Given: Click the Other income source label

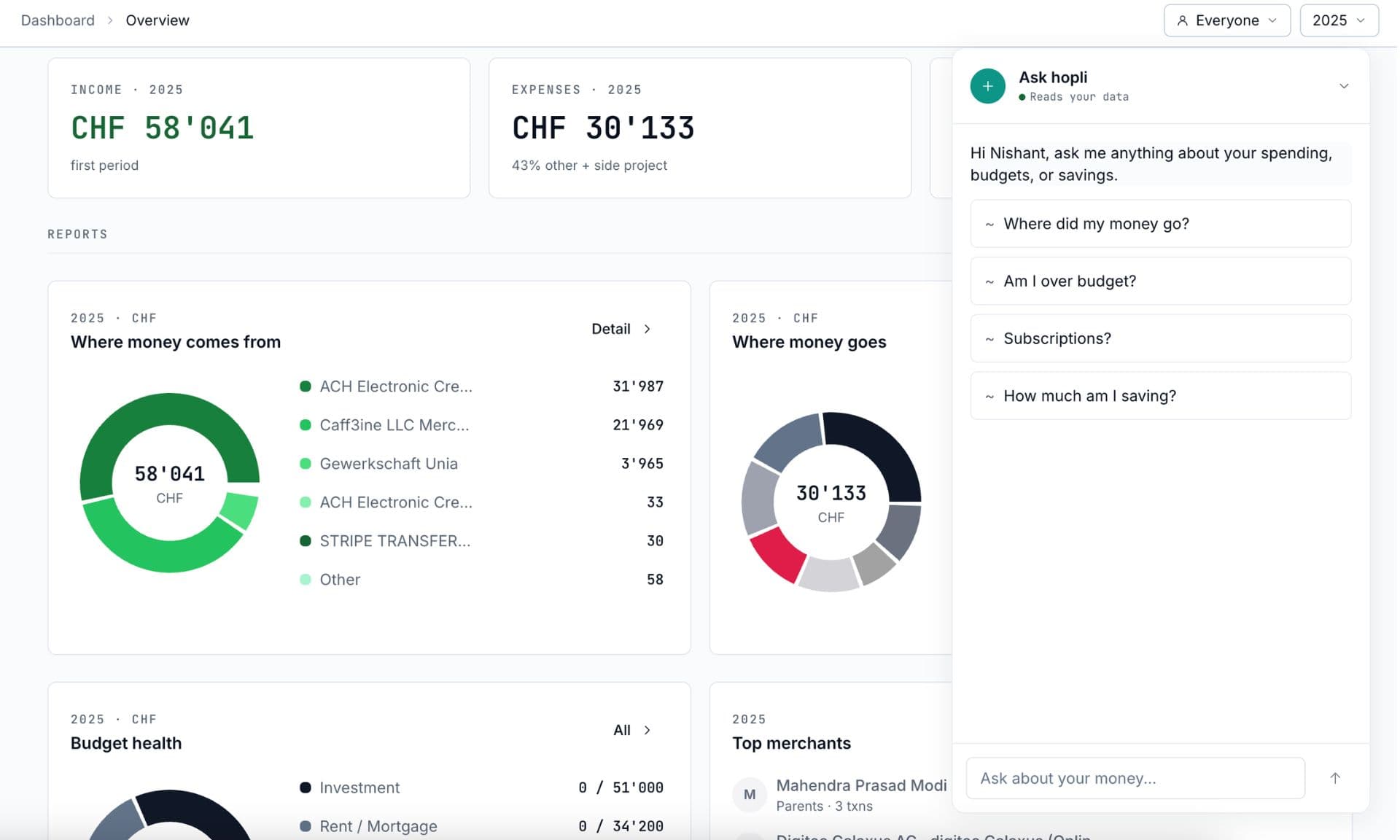Looking at the screenshot, I should tap(340, 580).
